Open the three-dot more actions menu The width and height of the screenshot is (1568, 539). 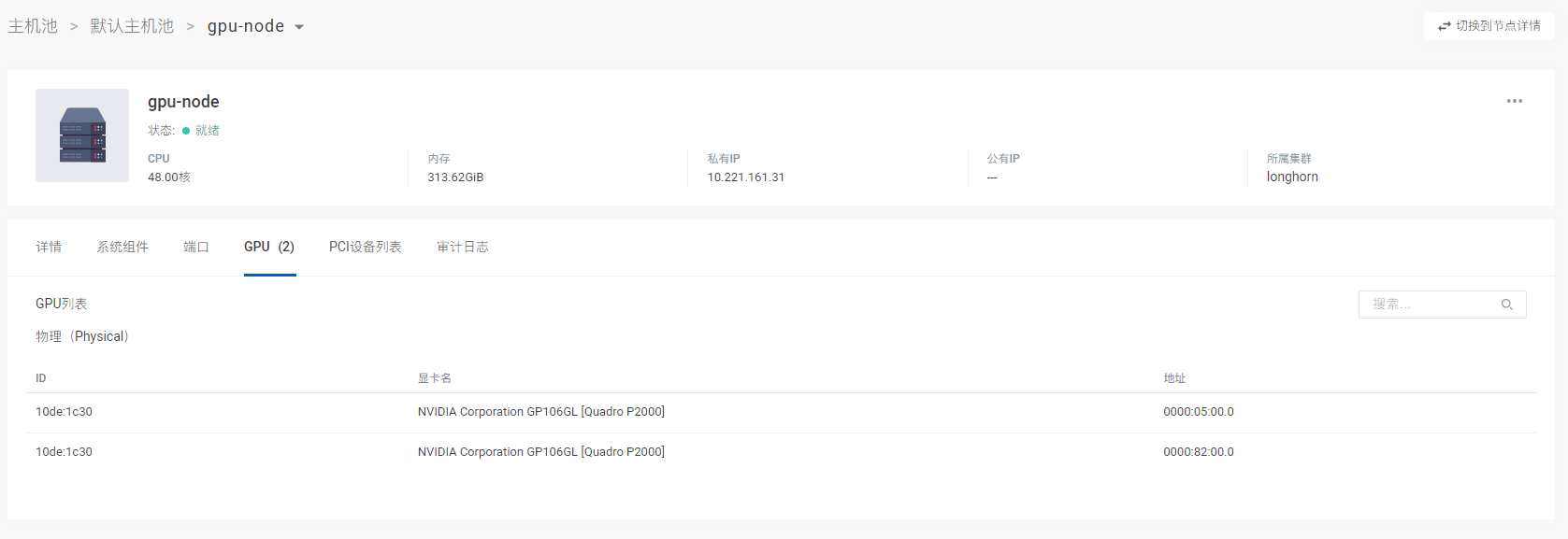coord(1514,101)
